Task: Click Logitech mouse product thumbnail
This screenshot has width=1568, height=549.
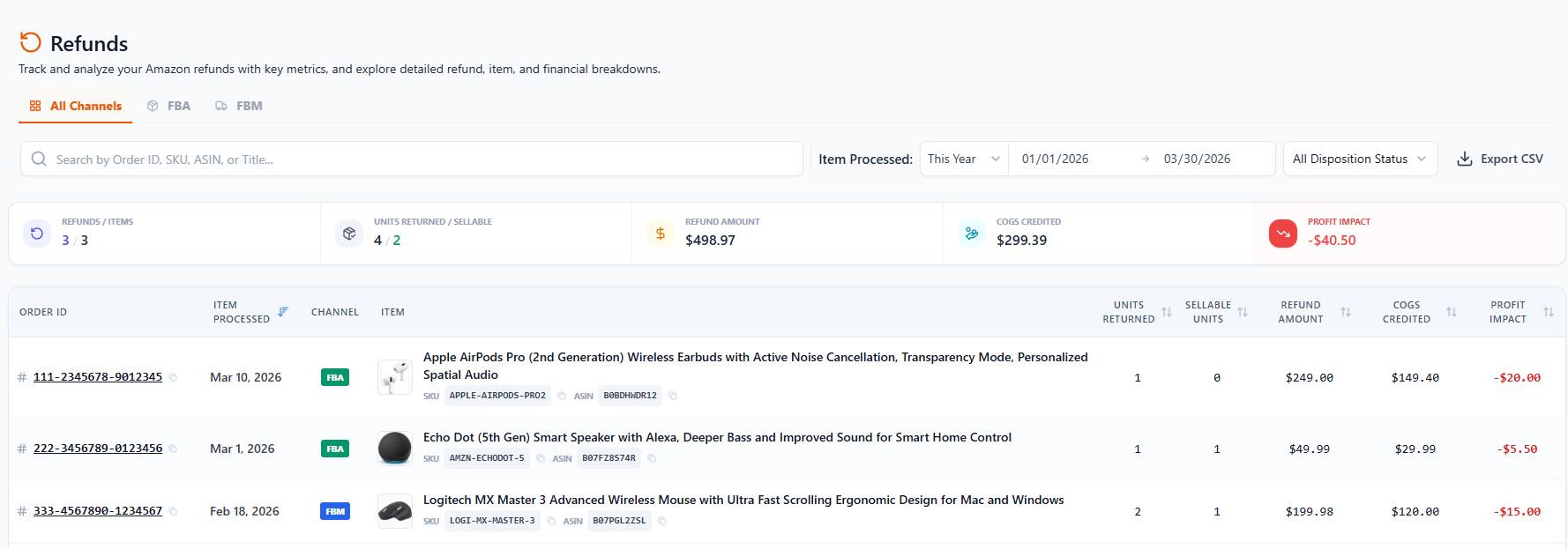Action: click(395, 511)
